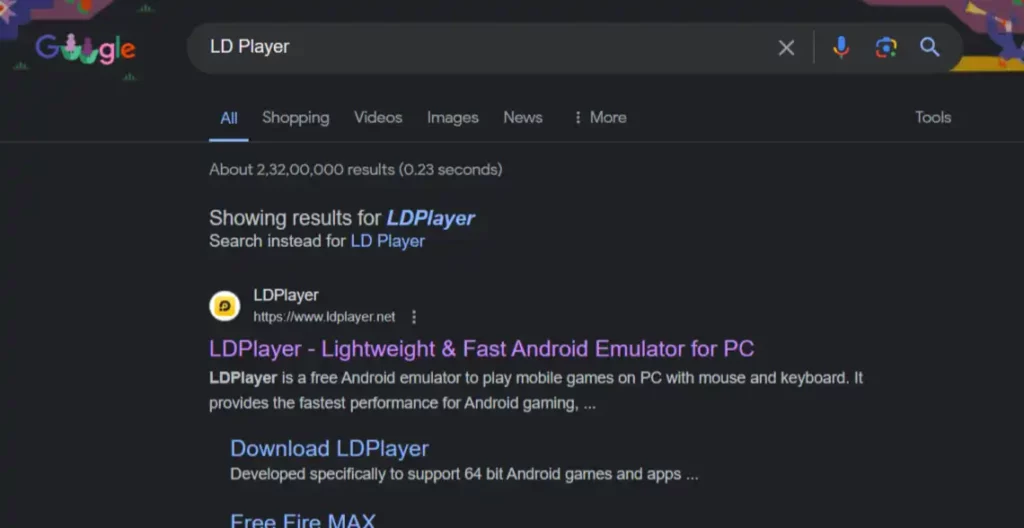The height and width of the screenshot is (528, 1024).
Task: Click description starting 'Developed specifically to support 64 bit'
Action: 464,474
